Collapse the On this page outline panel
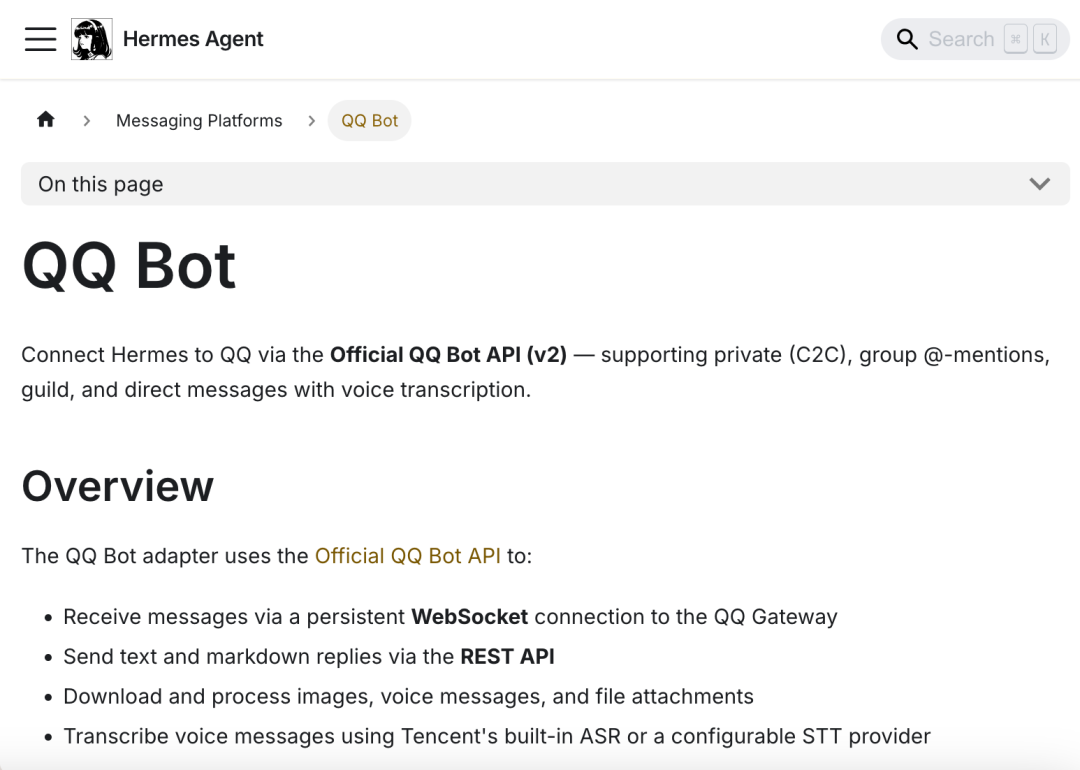The height and width of the screenshot is (770, 1080). [545, 184]
